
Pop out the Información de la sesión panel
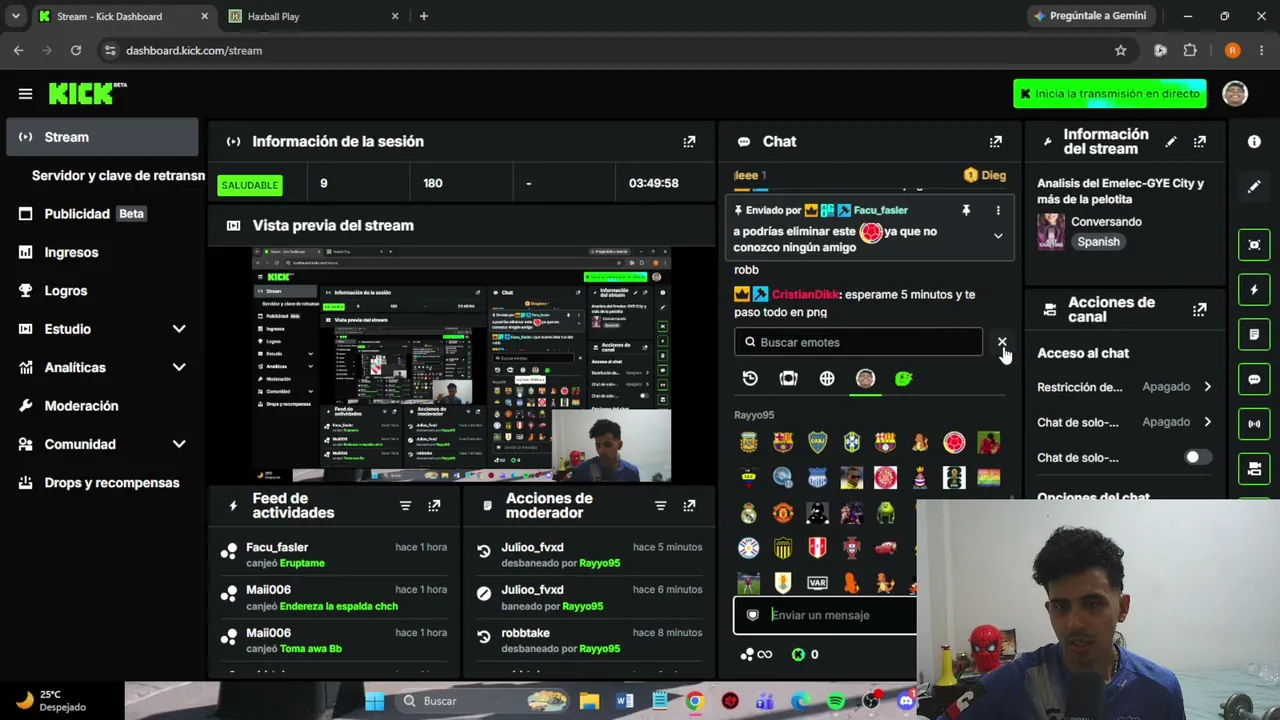pyautogui.click(x=689, y=142)
